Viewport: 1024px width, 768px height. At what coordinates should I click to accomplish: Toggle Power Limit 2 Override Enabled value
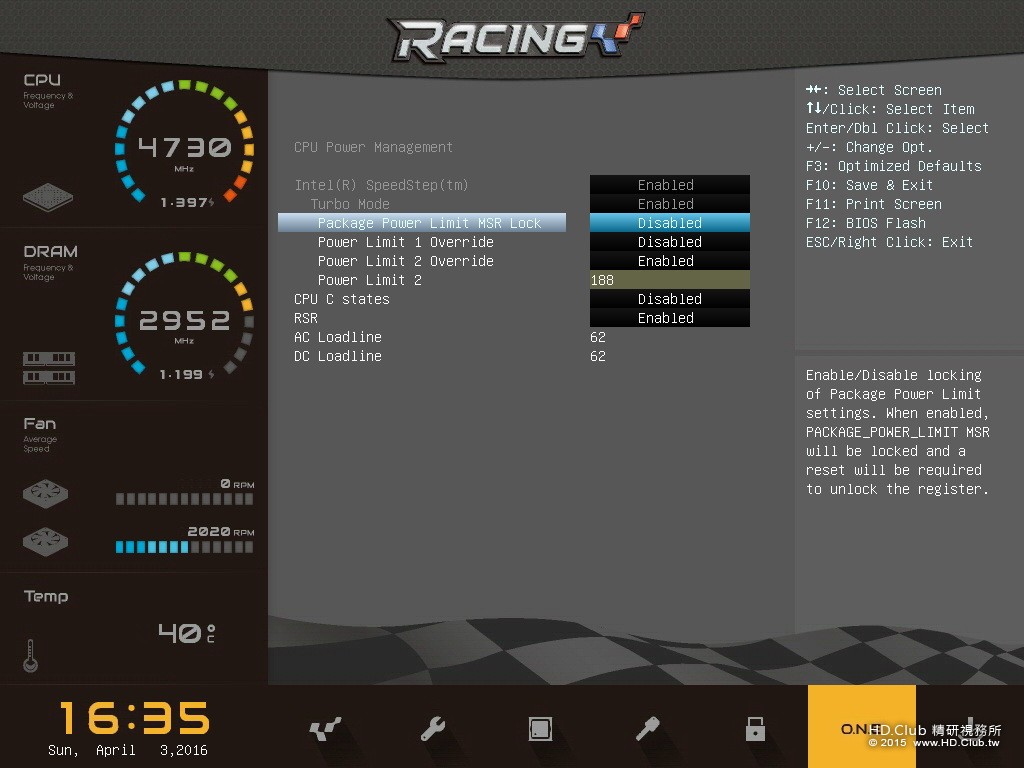pyautogui.click(x=669, y=261)
